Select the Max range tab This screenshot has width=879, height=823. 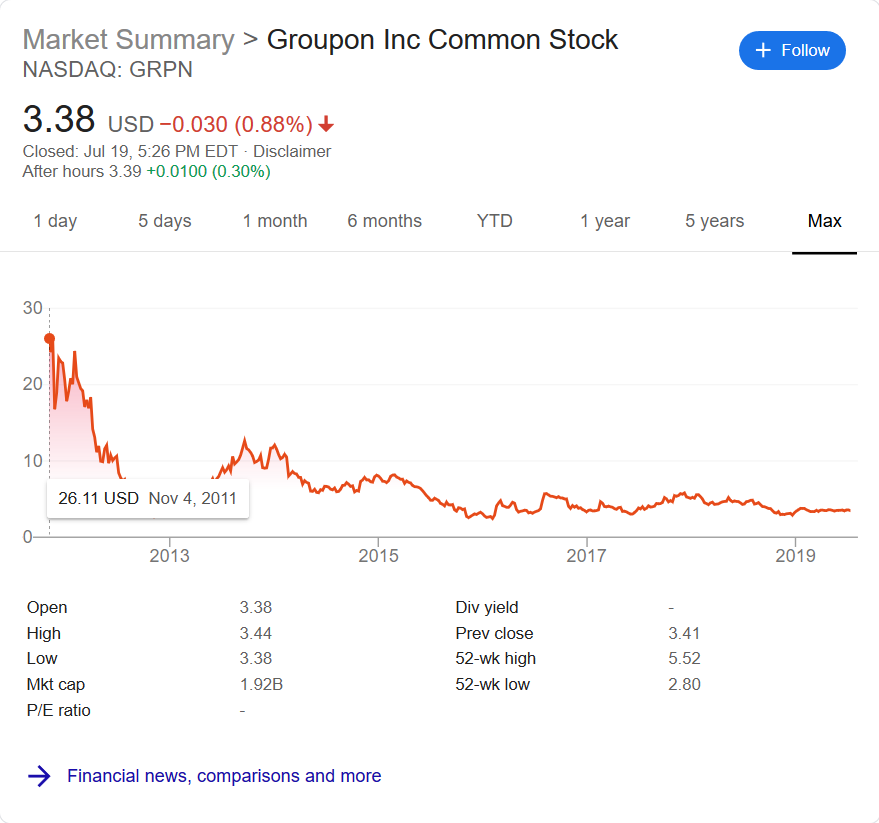point(824,221)
